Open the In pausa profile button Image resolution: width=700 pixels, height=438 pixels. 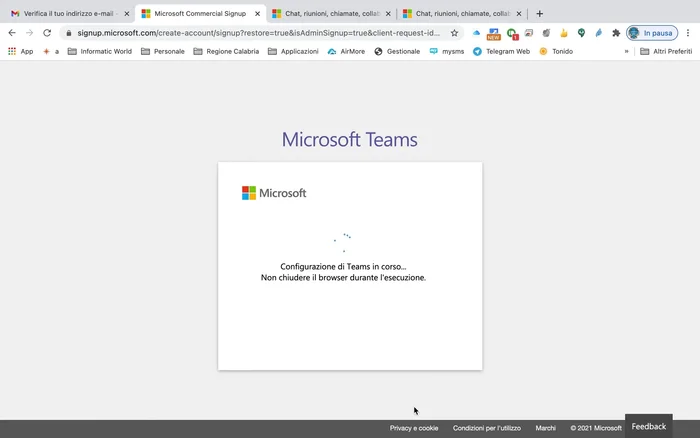[x=652, y=33]
